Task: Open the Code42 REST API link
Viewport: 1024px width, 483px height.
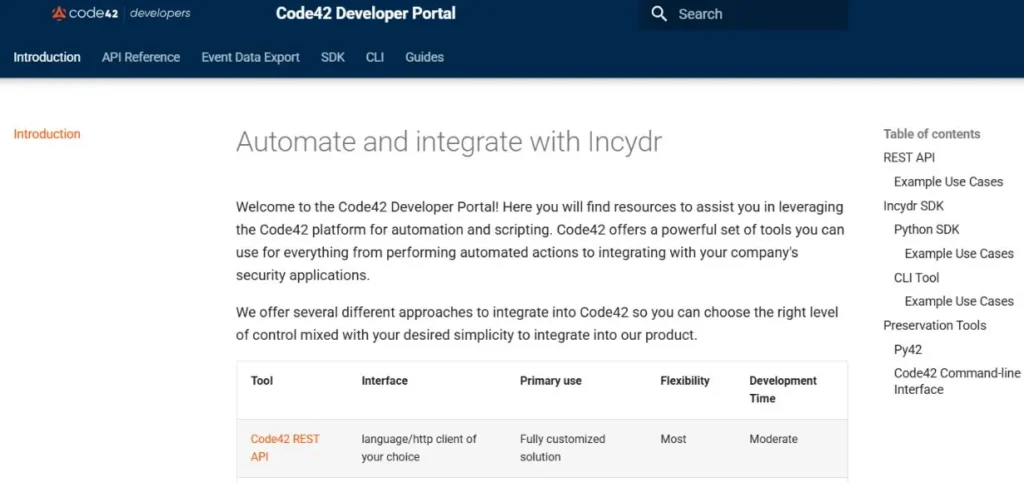Action: point(286,447)
